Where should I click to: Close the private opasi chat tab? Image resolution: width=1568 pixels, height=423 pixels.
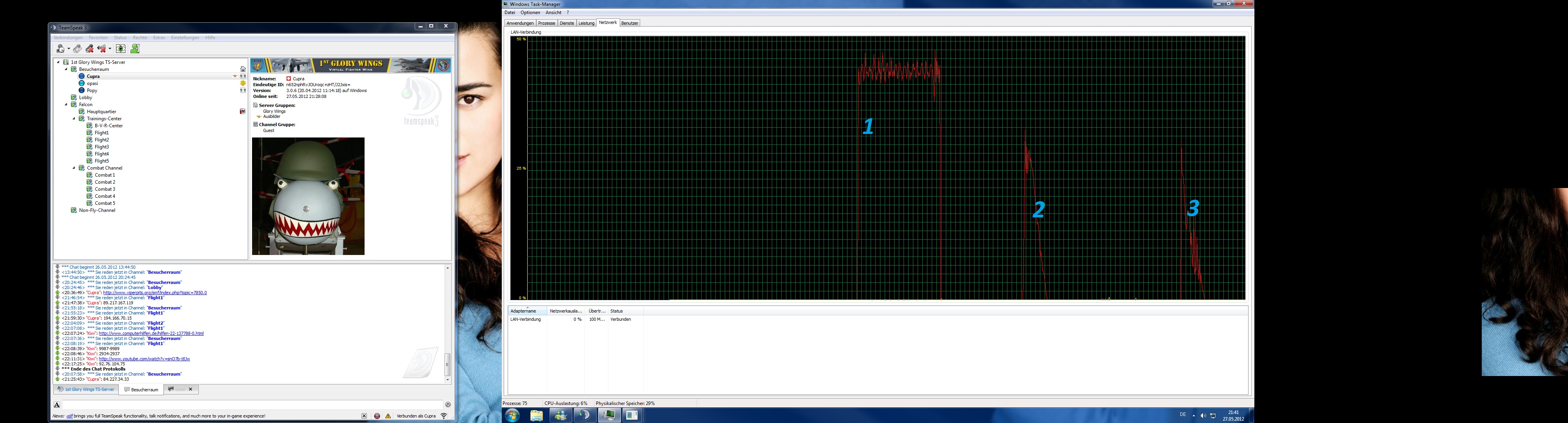click(x=191, y=389)
